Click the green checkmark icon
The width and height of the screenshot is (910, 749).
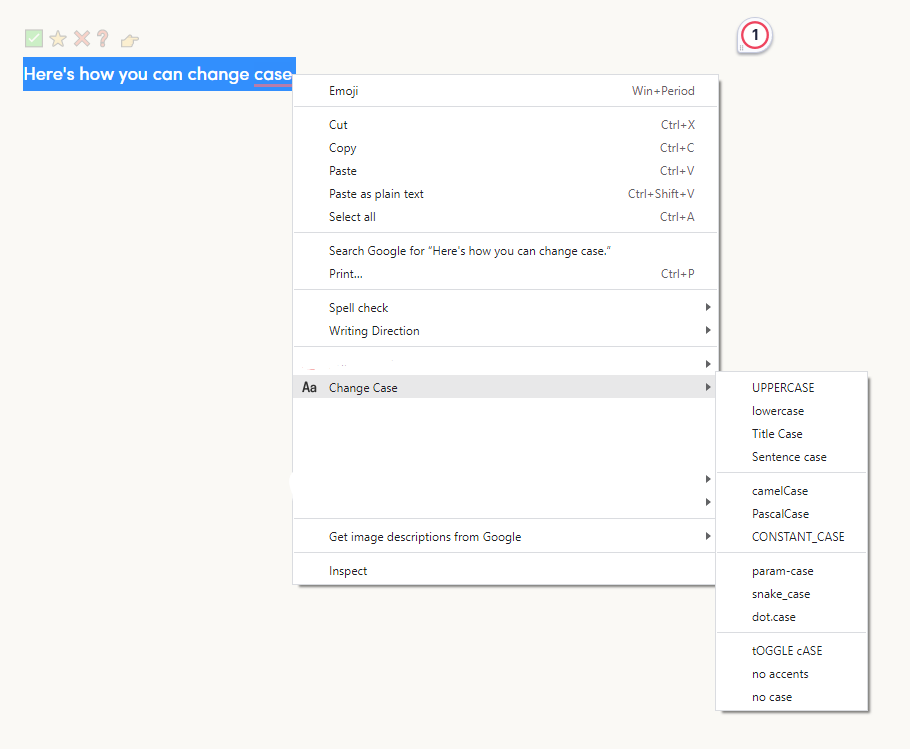[x=34, y=39]
